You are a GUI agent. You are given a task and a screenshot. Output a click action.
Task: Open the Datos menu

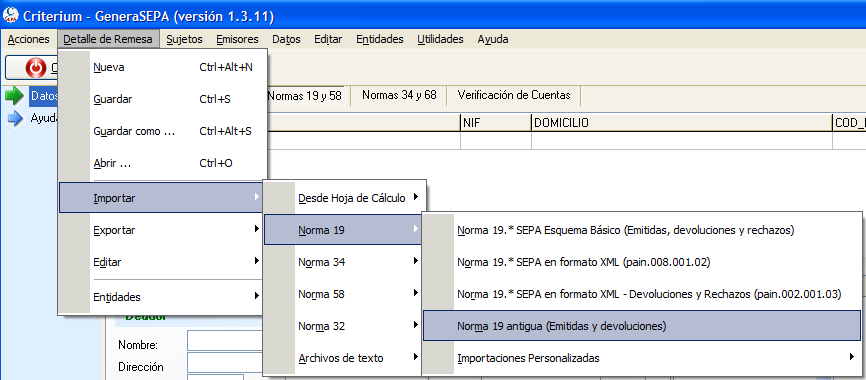(287, 39)
